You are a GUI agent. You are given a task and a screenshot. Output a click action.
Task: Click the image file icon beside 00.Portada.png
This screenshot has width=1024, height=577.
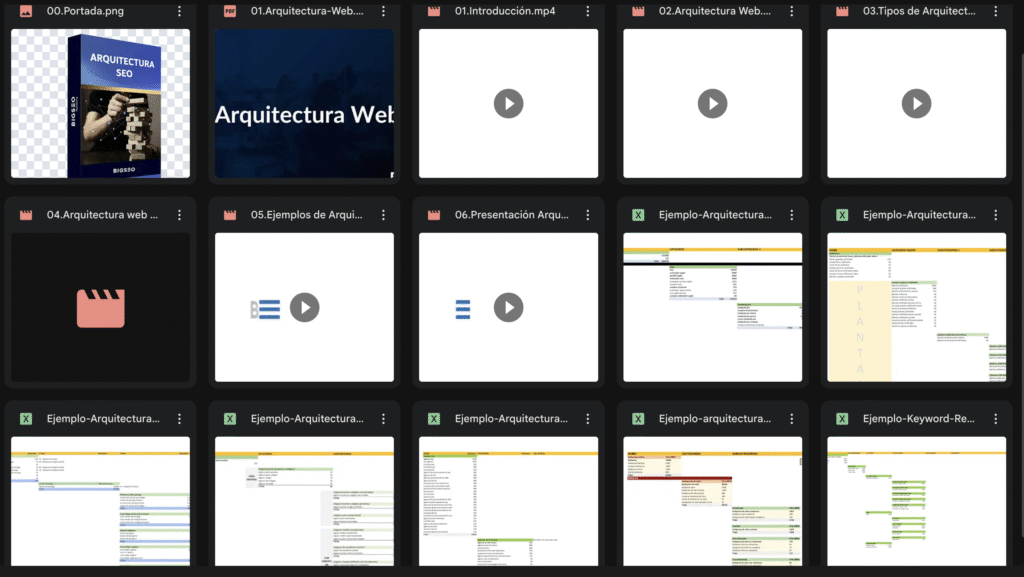[x=26, y=11]
